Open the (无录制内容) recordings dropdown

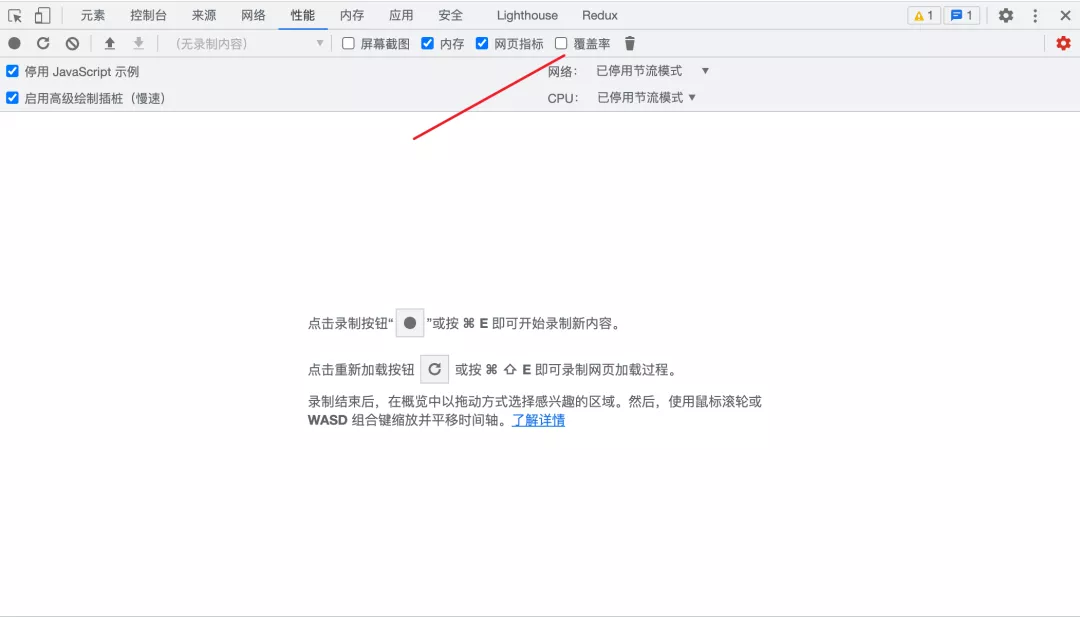coord(241,43)
